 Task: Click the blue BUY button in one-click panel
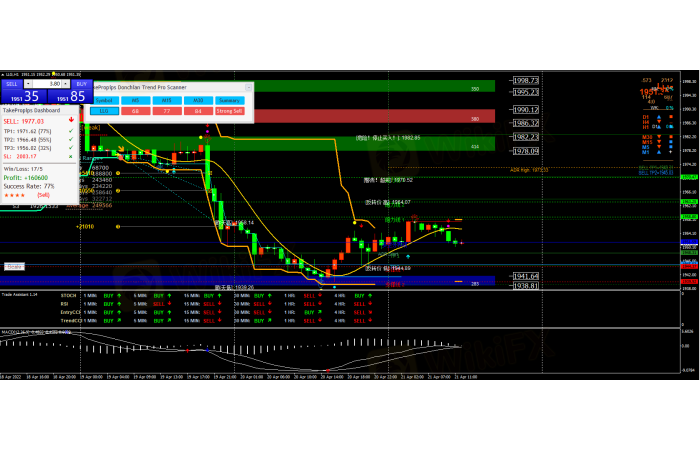coord(83,84)
